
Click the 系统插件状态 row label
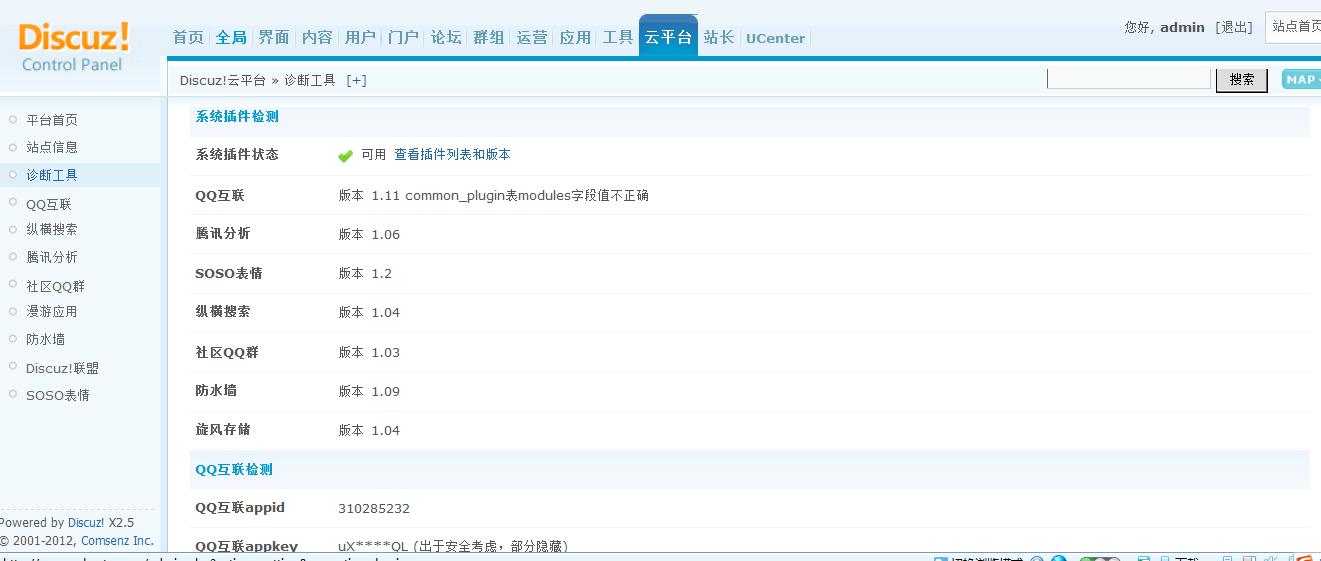pyautogui.click(x=237, y=154)
